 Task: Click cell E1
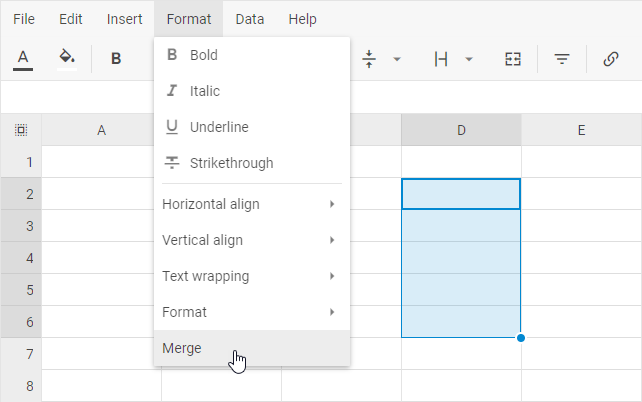point(581,162)
